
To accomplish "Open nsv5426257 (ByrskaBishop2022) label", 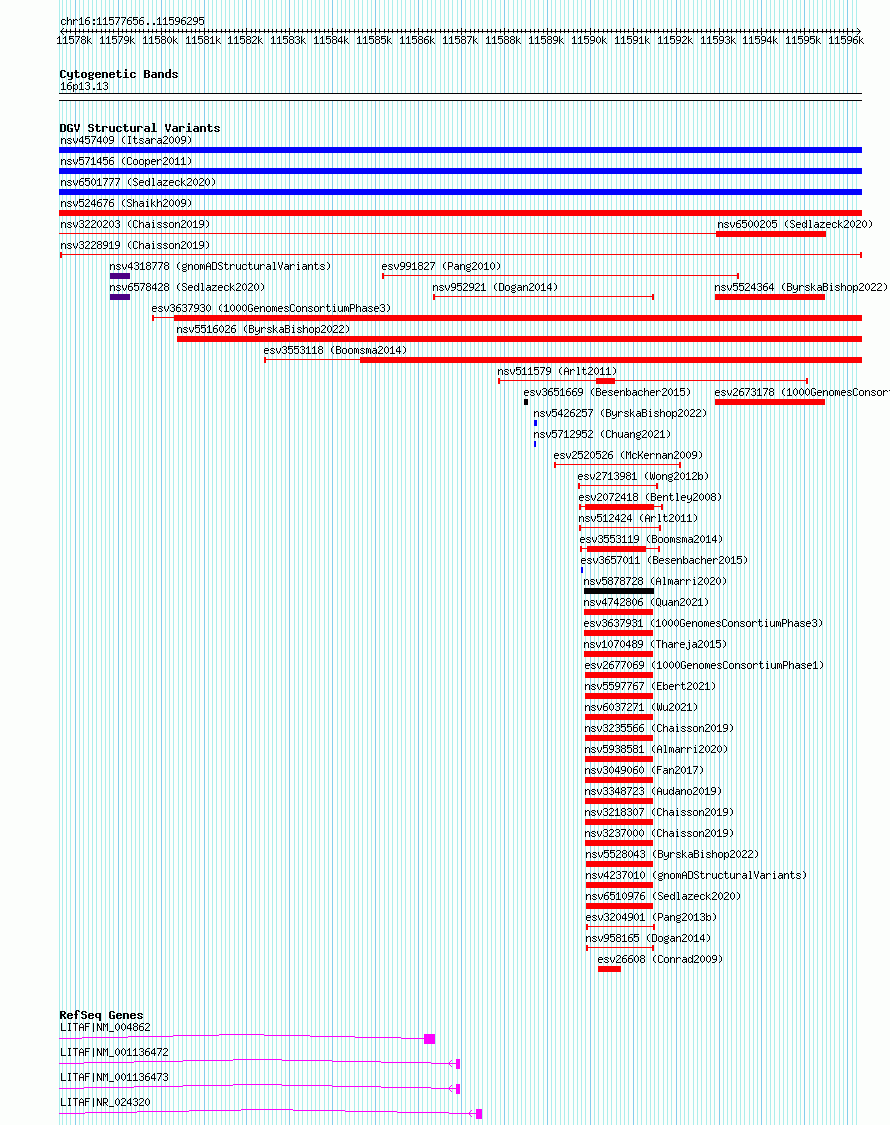I will point(620,413).
